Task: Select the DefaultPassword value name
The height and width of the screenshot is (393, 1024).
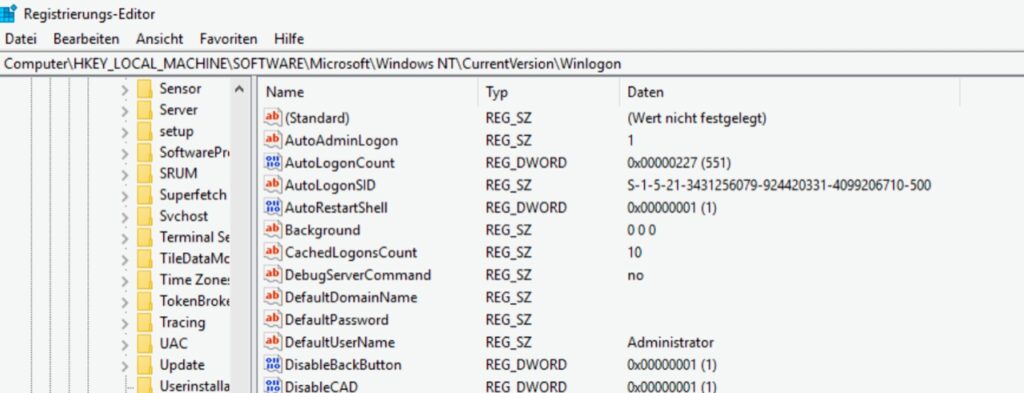Action: click(x=336, y=320)
